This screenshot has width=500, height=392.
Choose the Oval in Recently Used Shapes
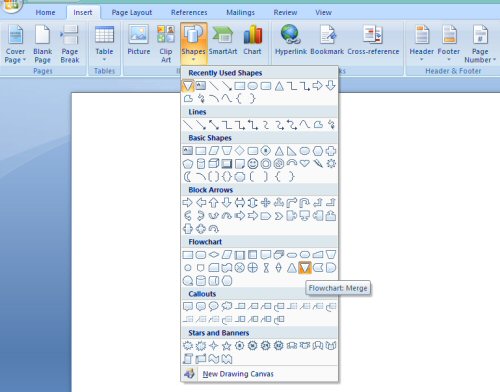coord(253,86)
